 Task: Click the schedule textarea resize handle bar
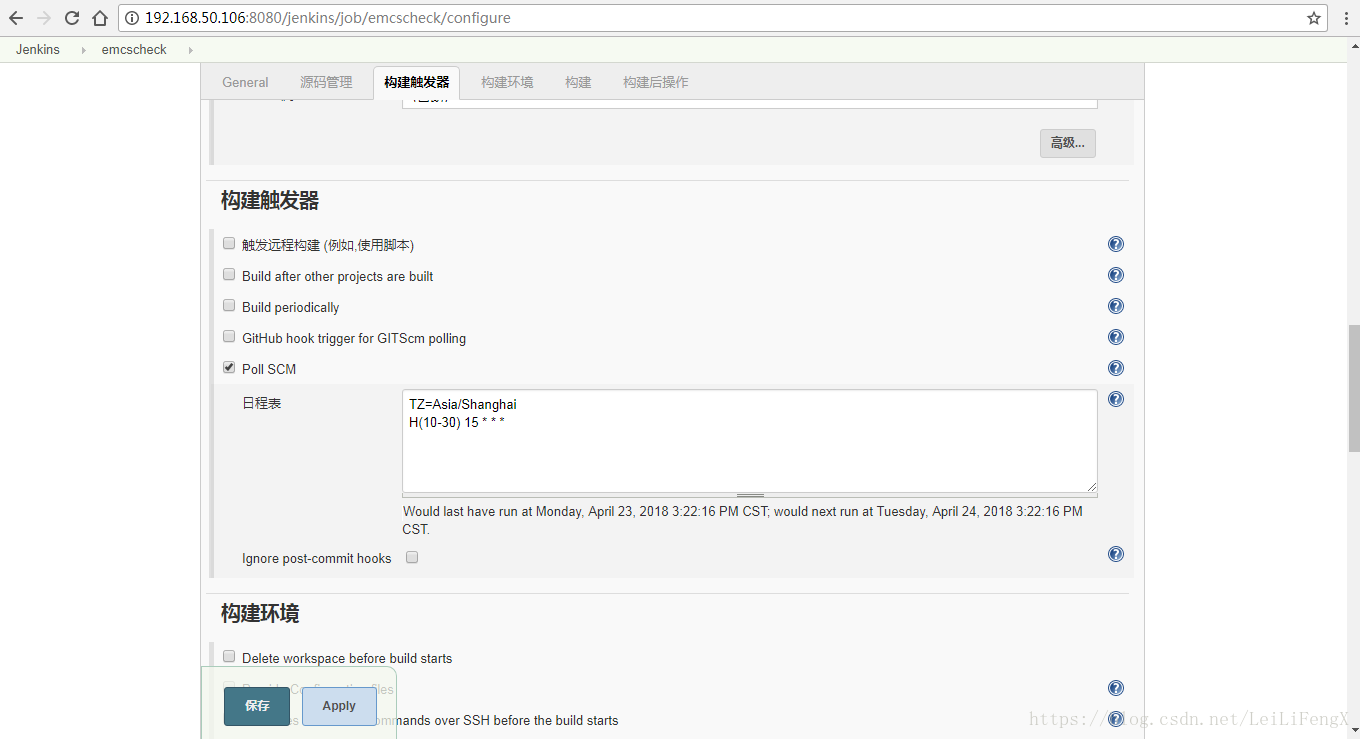pyautogui.click(x=750, y=495)
